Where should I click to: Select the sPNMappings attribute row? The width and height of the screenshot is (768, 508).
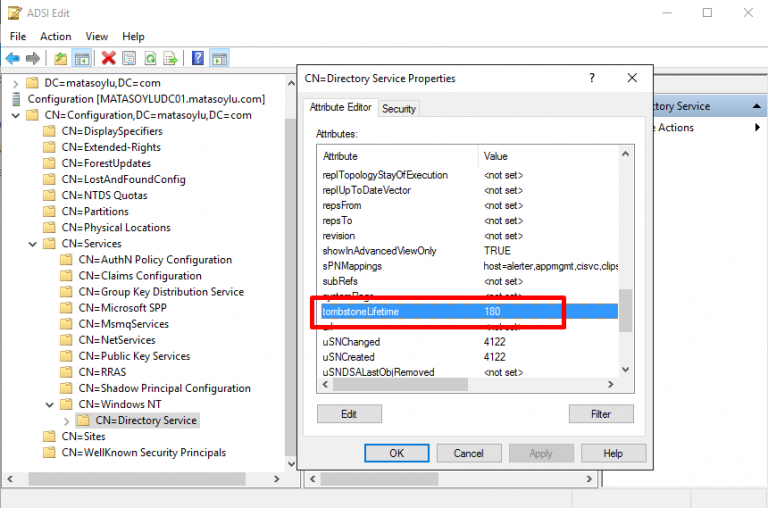(469, 266)
